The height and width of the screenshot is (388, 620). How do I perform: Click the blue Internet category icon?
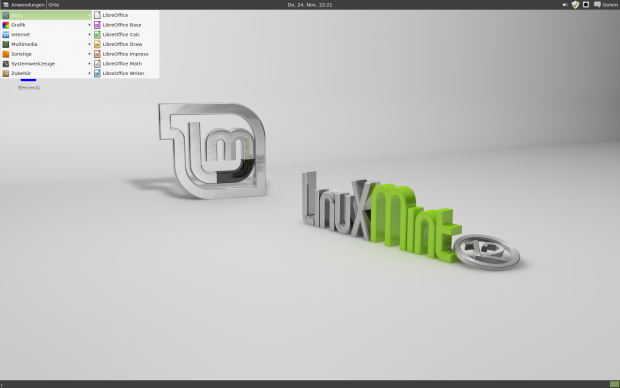tap(6, 34)
